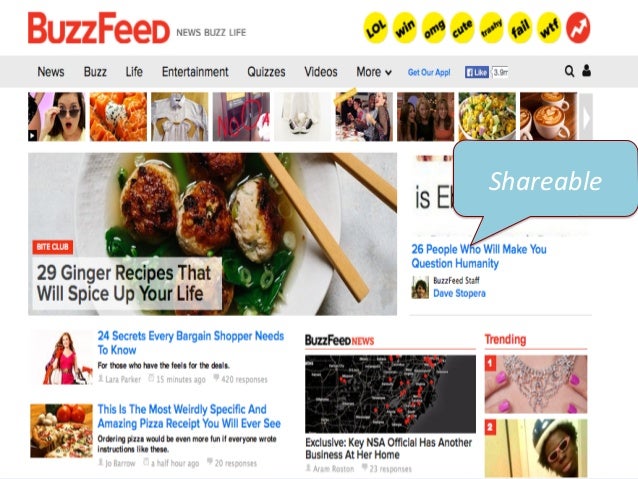Viewport: 638px width, 479px height.
Task: Open the latte art coffee thumbnail
Action: click(x=548, y=117)
